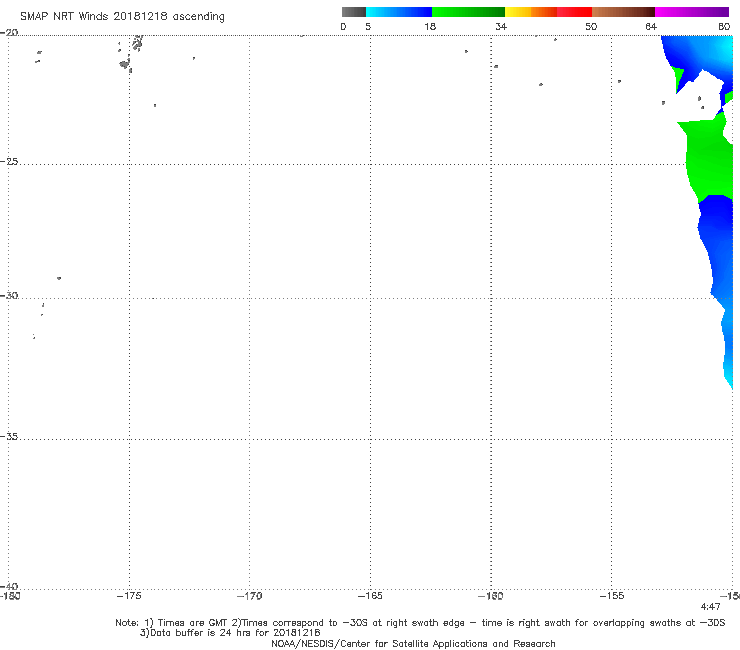Click the yellow-to-red color bar segment
The width and height of the screenshot is (740, 650).
coord(548,12)
